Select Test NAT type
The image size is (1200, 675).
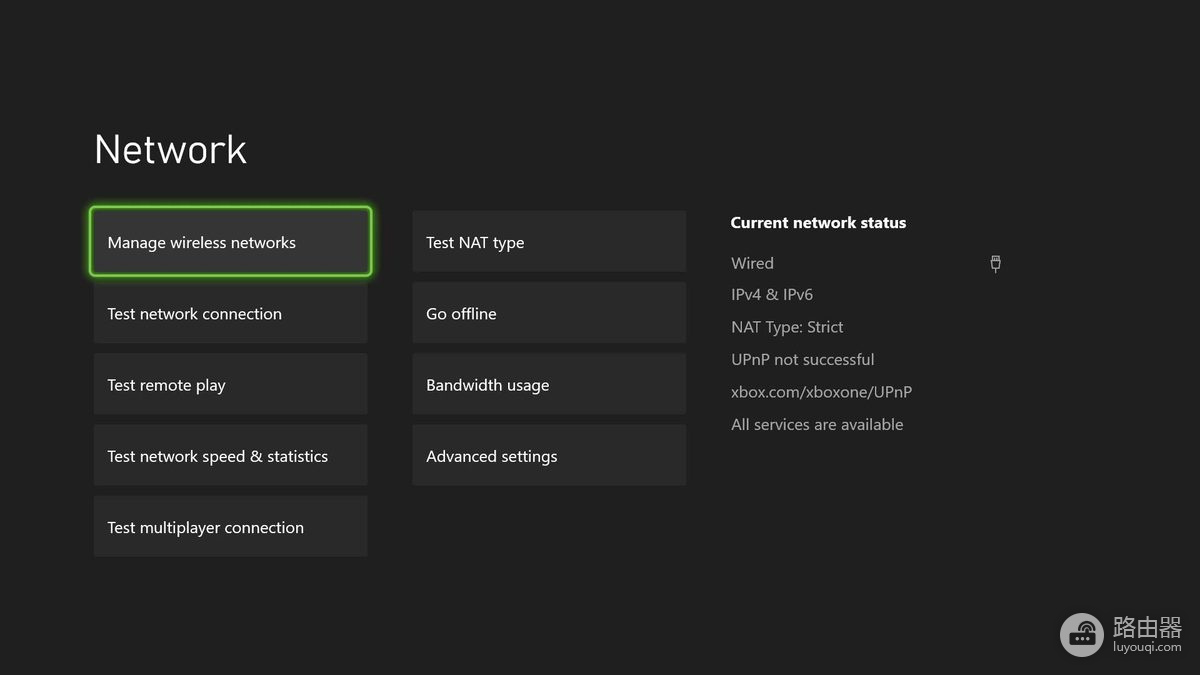click(549, 242)
